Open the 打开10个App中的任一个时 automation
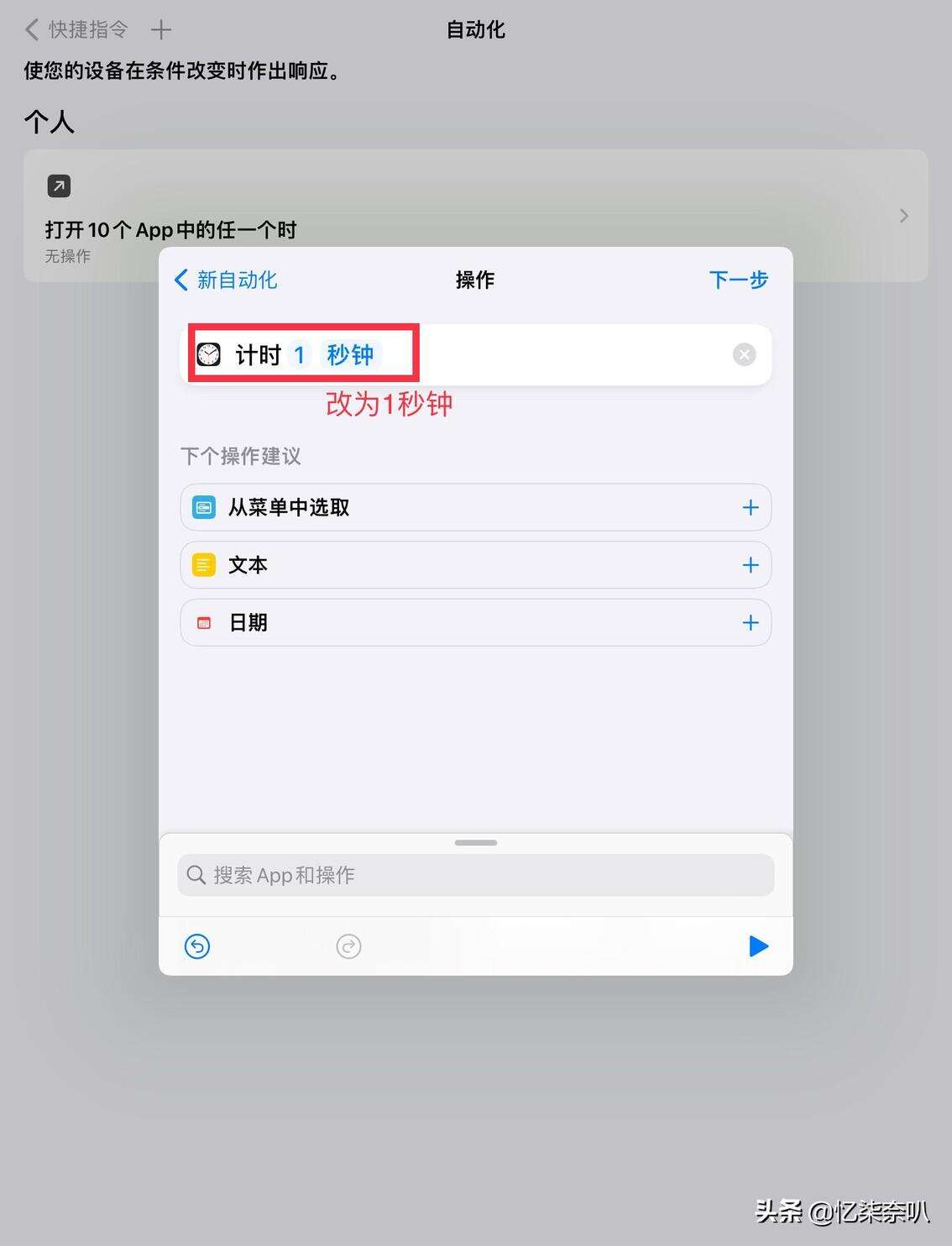 tap(475, 215)
